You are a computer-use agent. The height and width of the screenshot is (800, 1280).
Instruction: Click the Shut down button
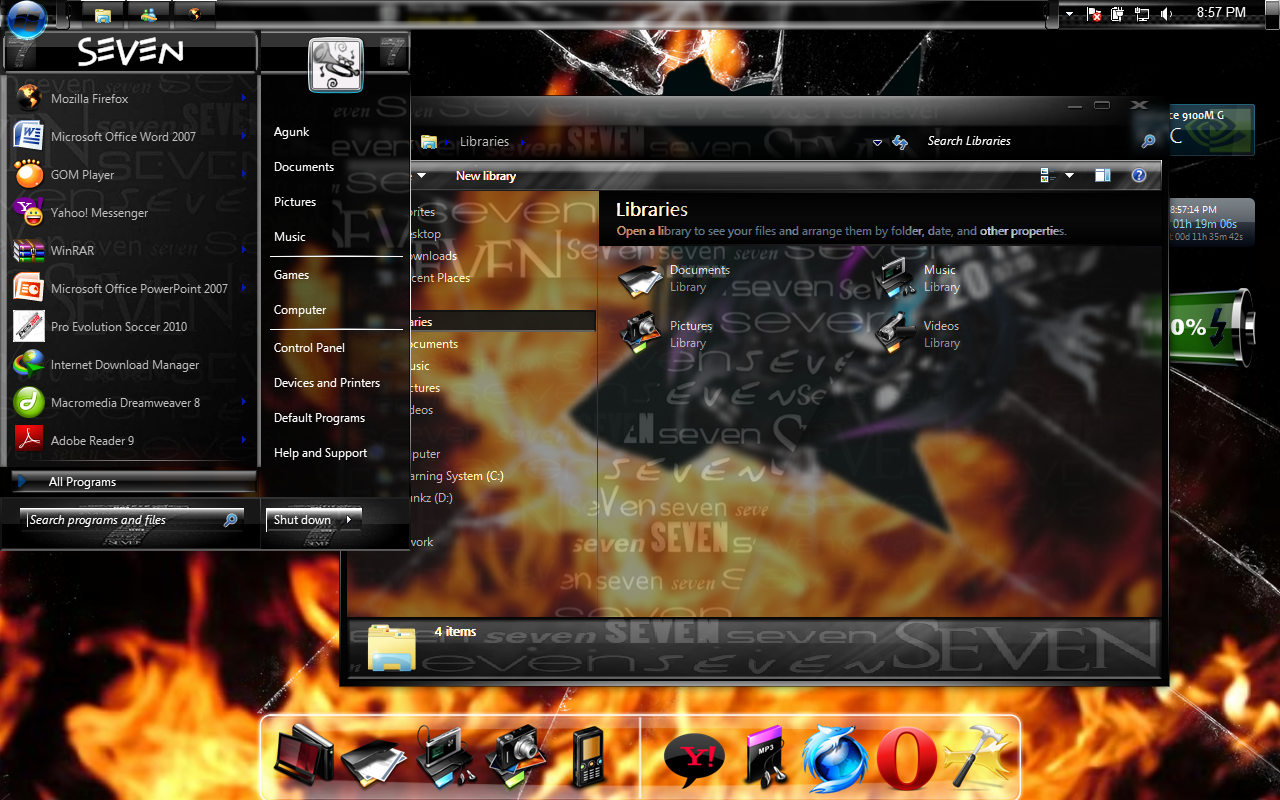(x=303, y=520)
